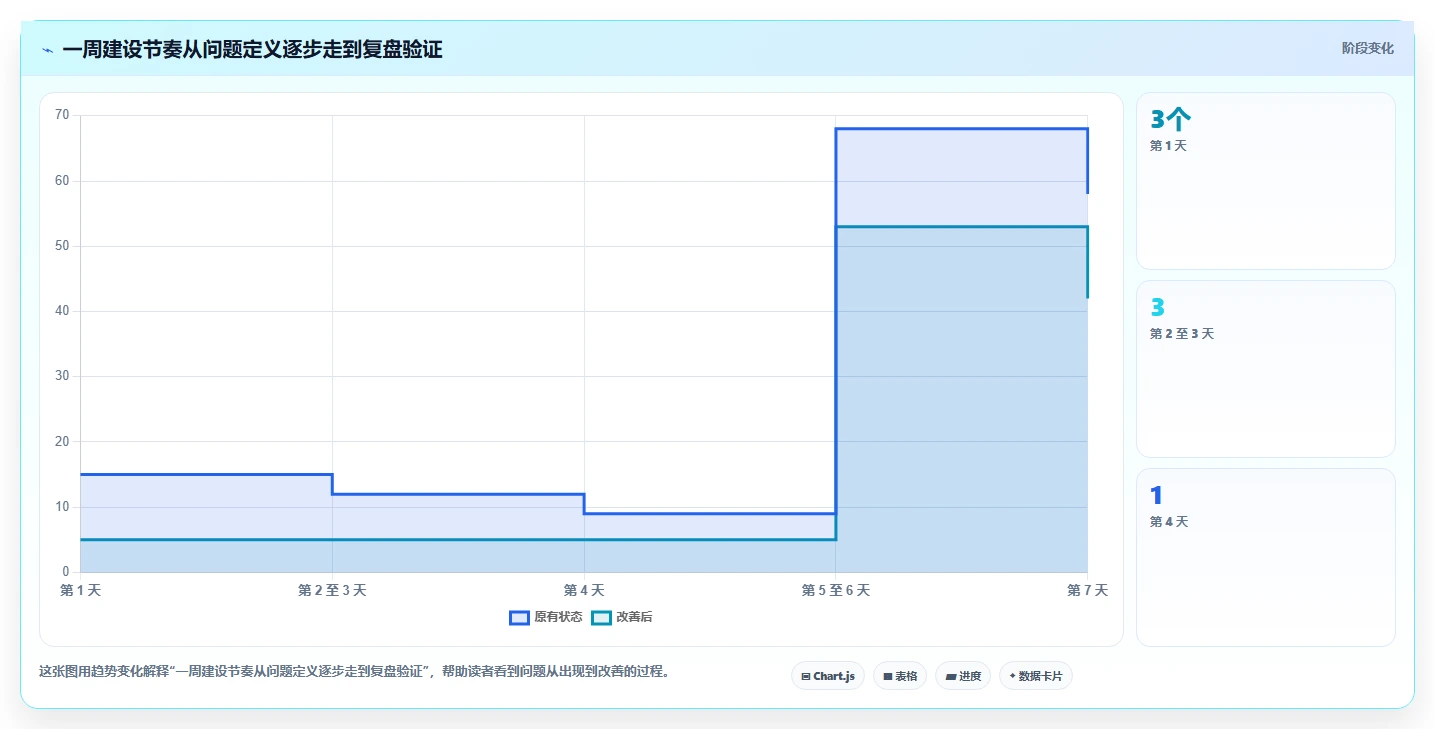Click the chart title 一周建设节奏从问题定义逐步走到复盘验证
1435x729 pixels.
pyautogui.click(x=252, y=50)
